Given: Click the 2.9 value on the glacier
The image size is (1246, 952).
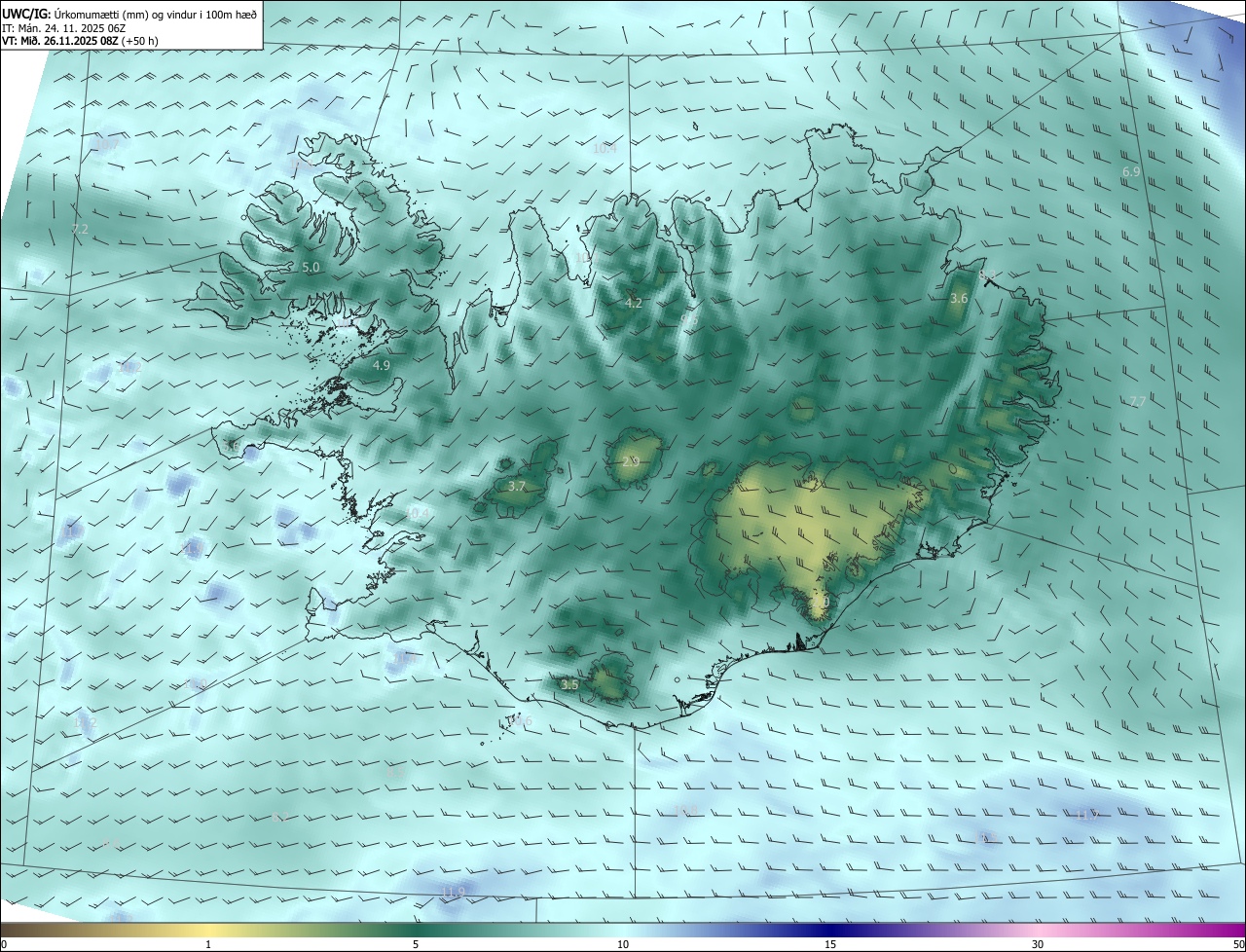Looking at the screenshot, I should click(630, 460).
